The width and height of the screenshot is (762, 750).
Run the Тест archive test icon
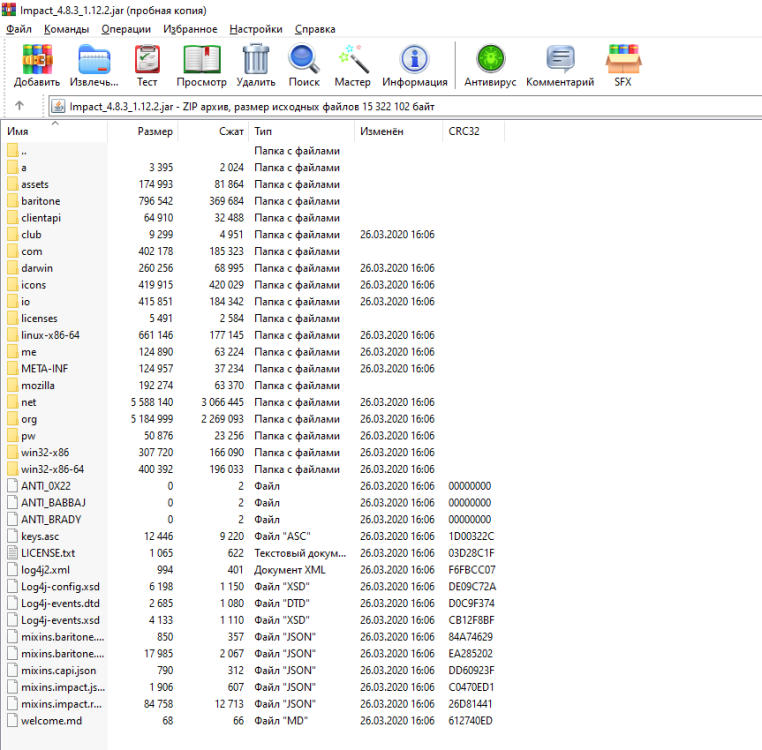pyautogui.click(x=147, y=59)
